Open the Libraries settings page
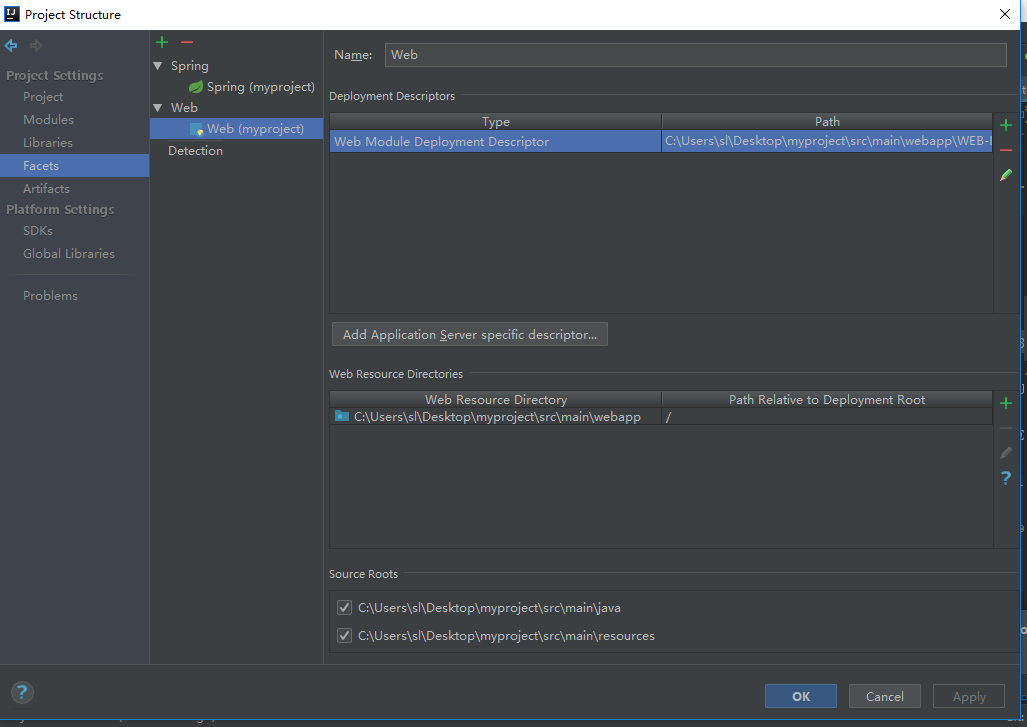This screenshot has width=1027, height=727. [48, 142]
